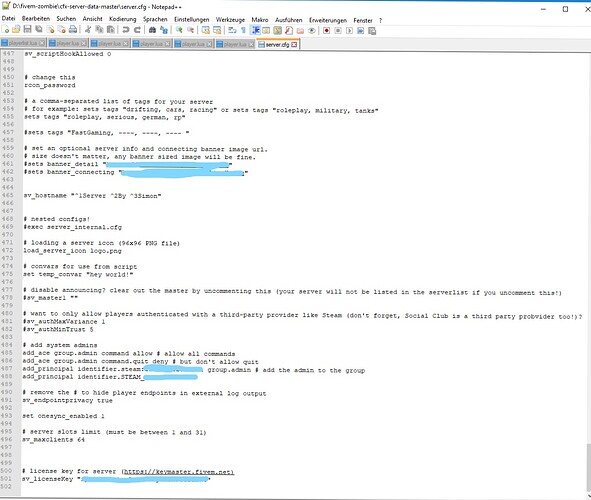Show the Document Map panel icon
The width and height of the screenshot is (591, 500).
(277, 31)
